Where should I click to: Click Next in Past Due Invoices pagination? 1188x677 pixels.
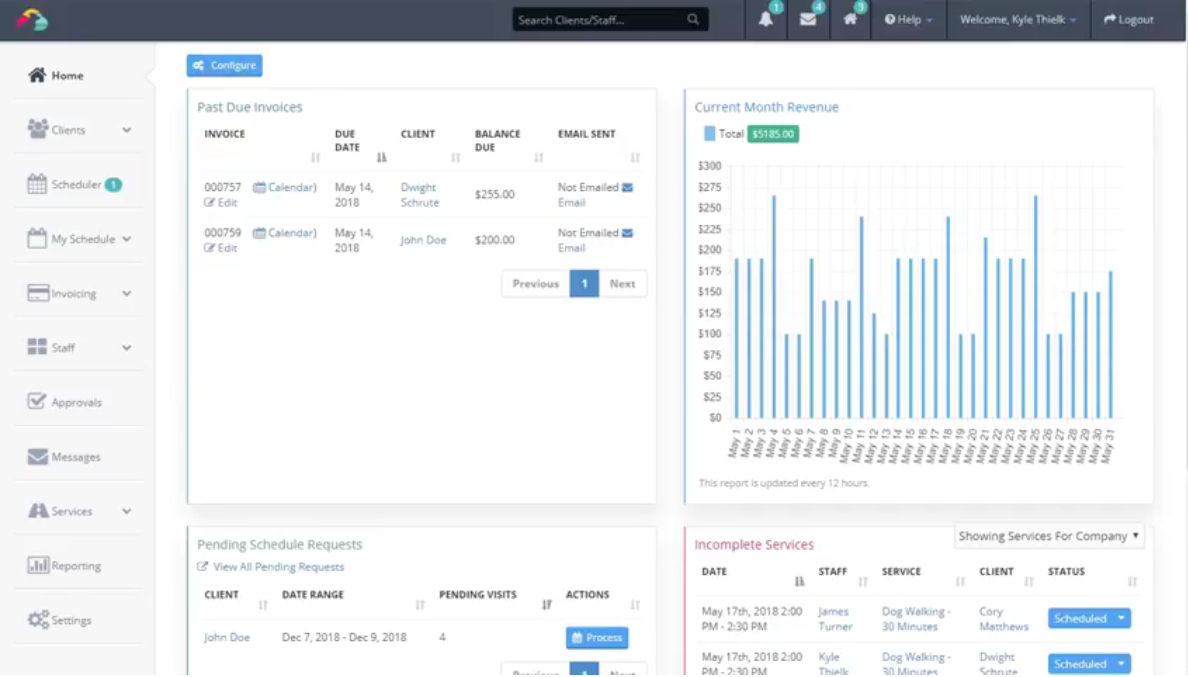click(622, 284)
